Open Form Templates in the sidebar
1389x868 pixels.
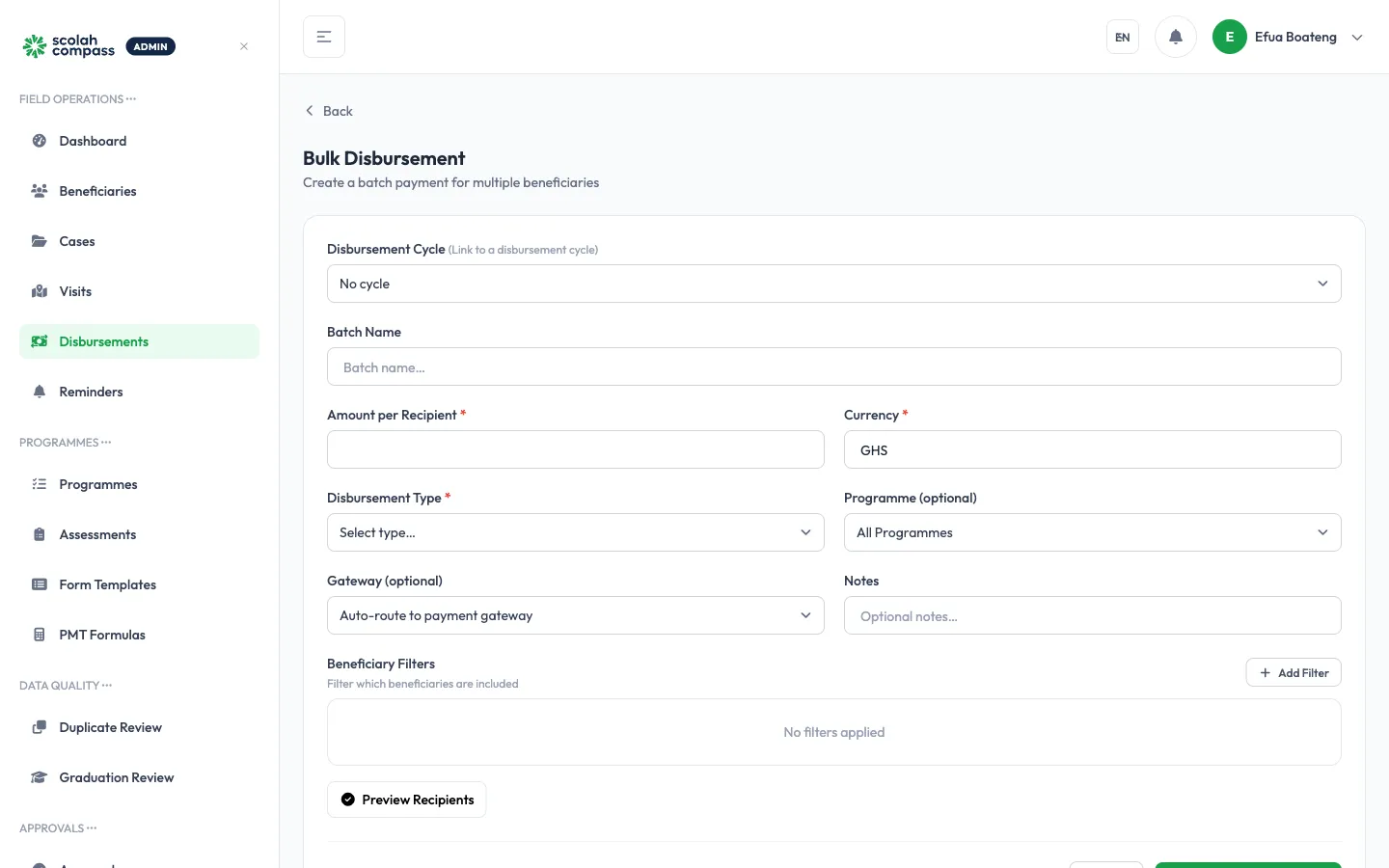pos(139,584)
